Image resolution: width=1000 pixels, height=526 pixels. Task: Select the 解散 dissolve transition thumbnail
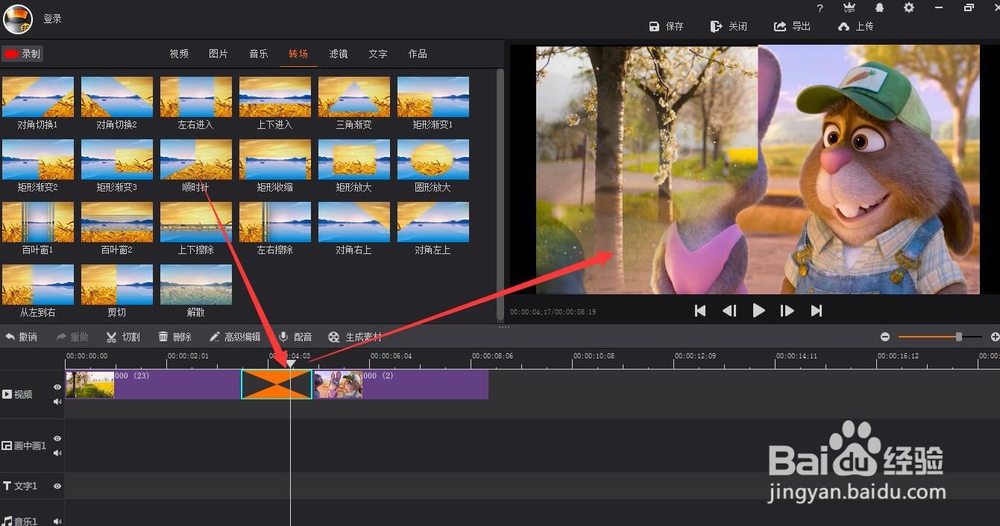[x=196, y=284]
